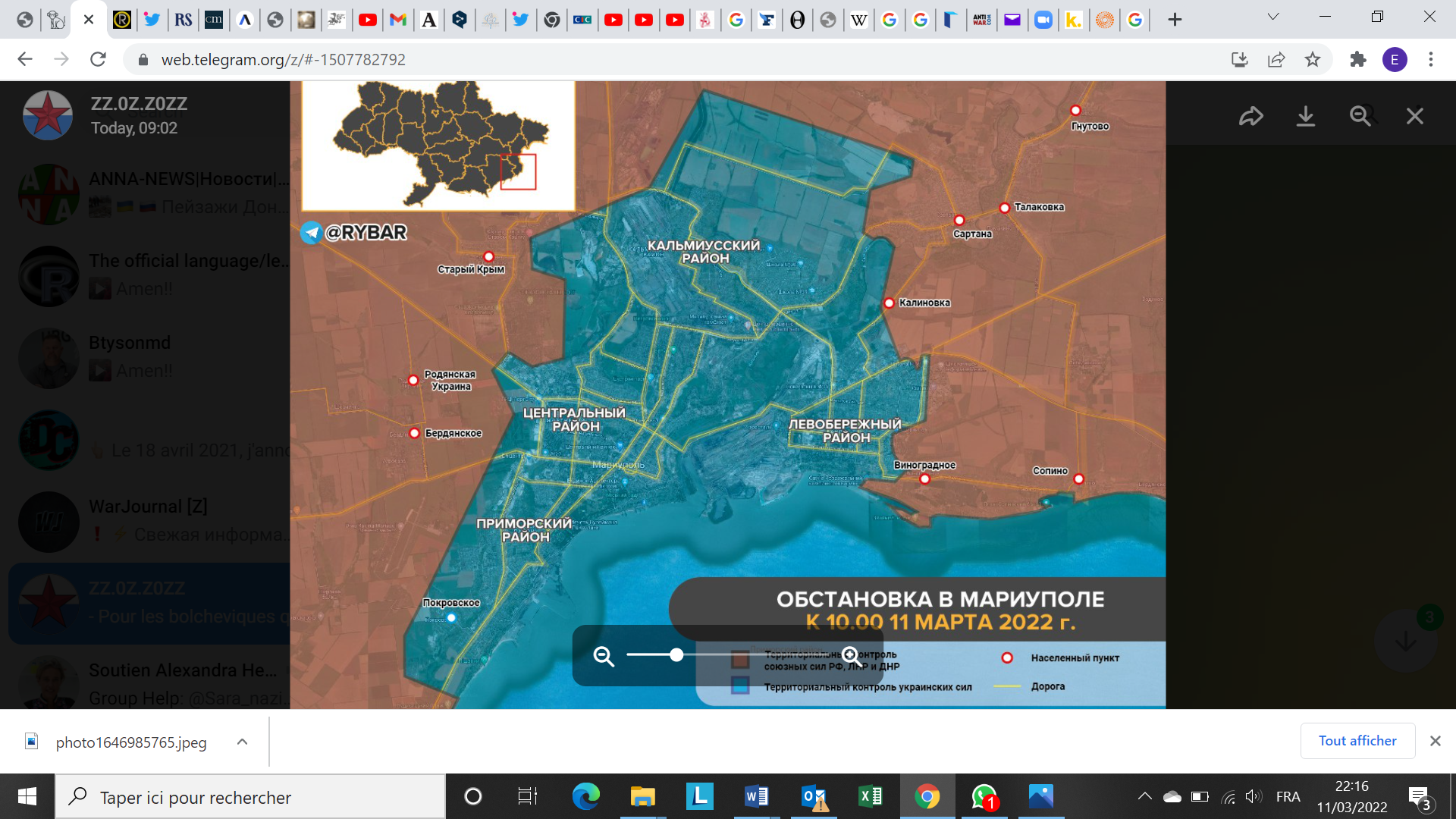Zoom out using the minus magnifier icon
Image resolution: width=1456 pixels, height=819 pixels.
(604, 656)
